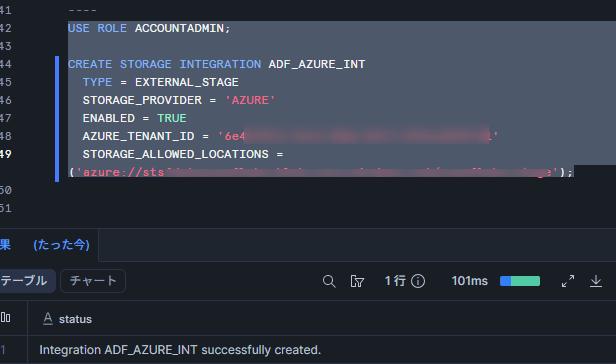
Task: Download the query results
Action: (x=596, y=281)
